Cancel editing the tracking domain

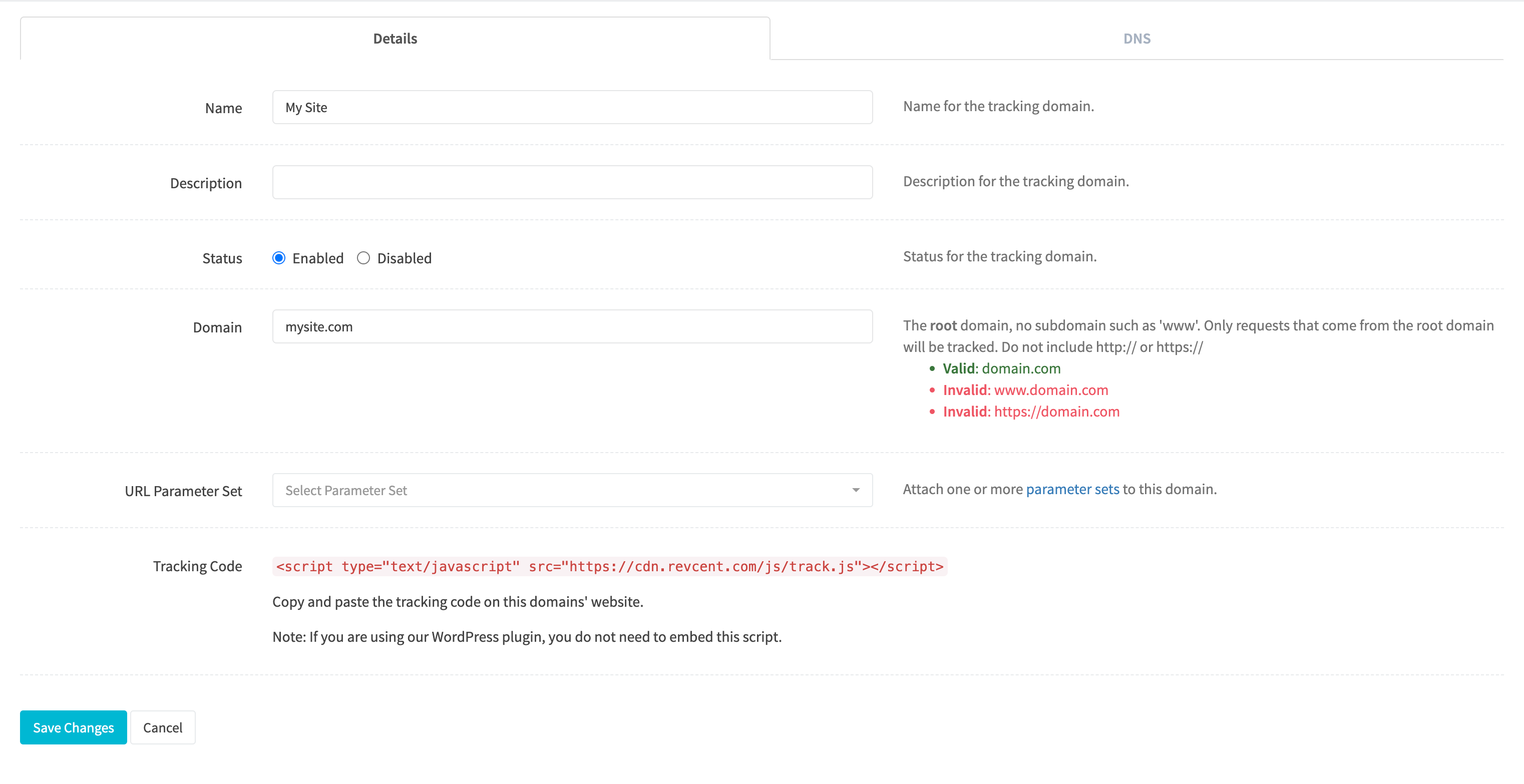[x=163, y=727]
